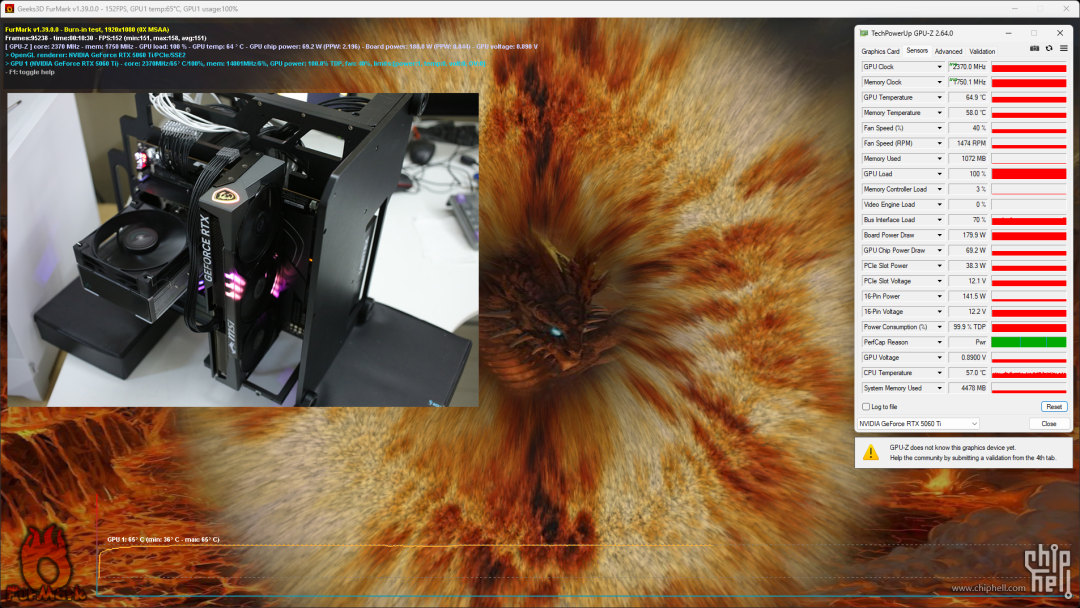
Task: Click the 0.8900 V GPU voltage value
Action: 968,357
